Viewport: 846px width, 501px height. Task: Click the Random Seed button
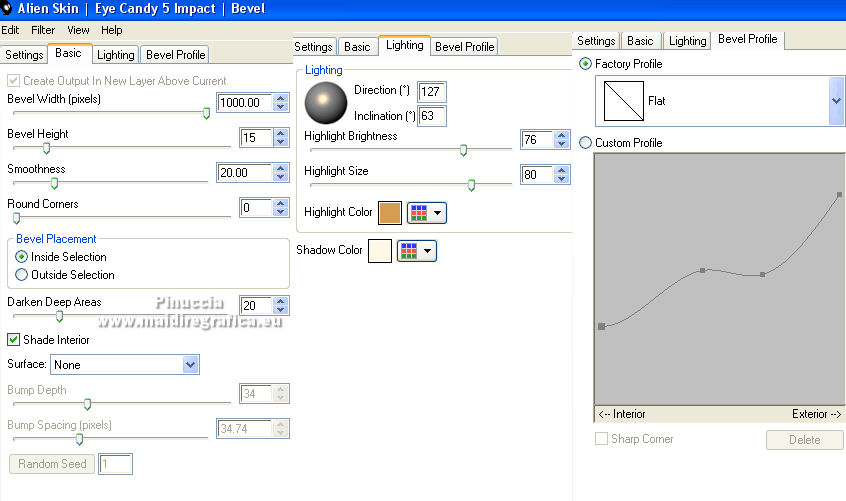(x=52, y=464)
